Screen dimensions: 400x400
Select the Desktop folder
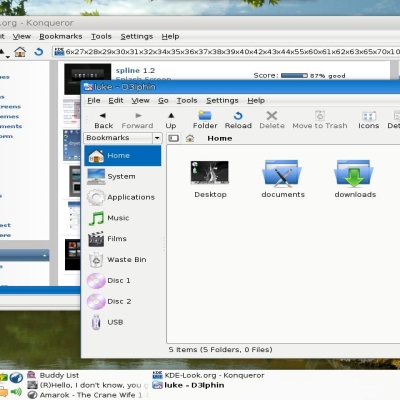pos(210,179)
